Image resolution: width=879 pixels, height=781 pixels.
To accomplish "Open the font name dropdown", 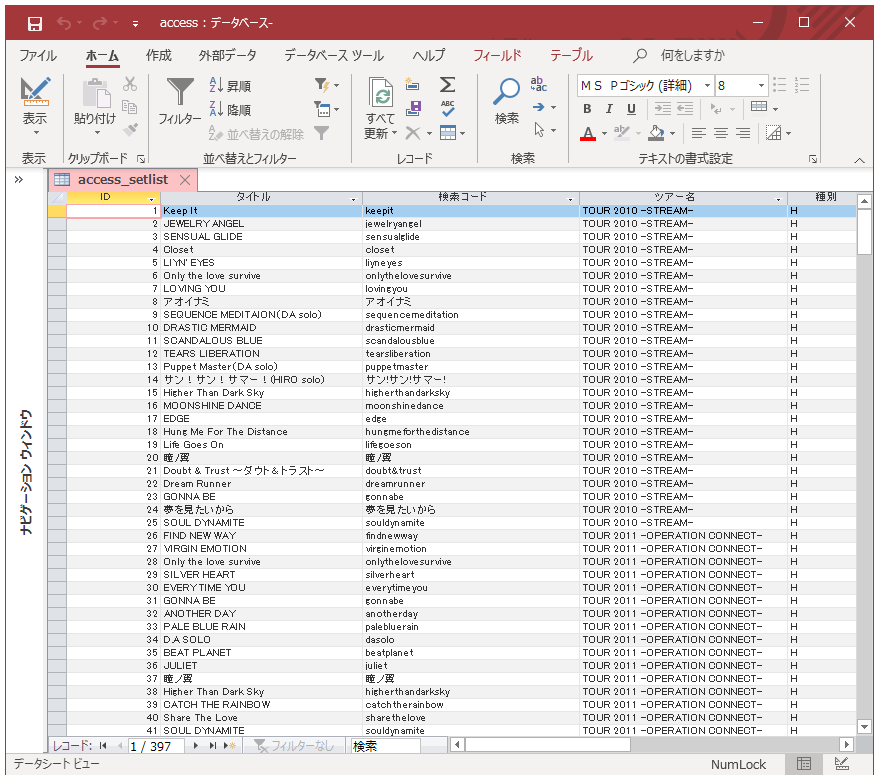I will [707, 86].
